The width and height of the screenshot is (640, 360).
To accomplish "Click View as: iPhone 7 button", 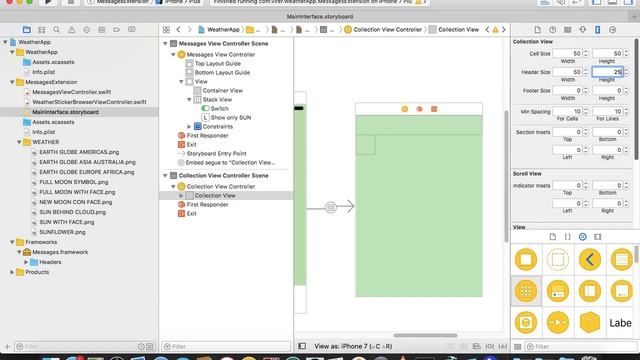I will click(x=353, y=346).
